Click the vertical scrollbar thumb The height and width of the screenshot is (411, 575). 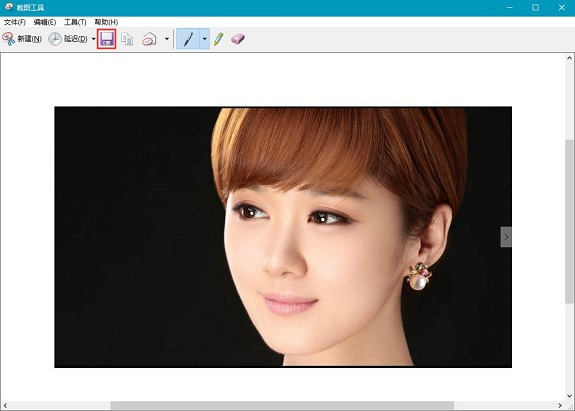(569, 221)
